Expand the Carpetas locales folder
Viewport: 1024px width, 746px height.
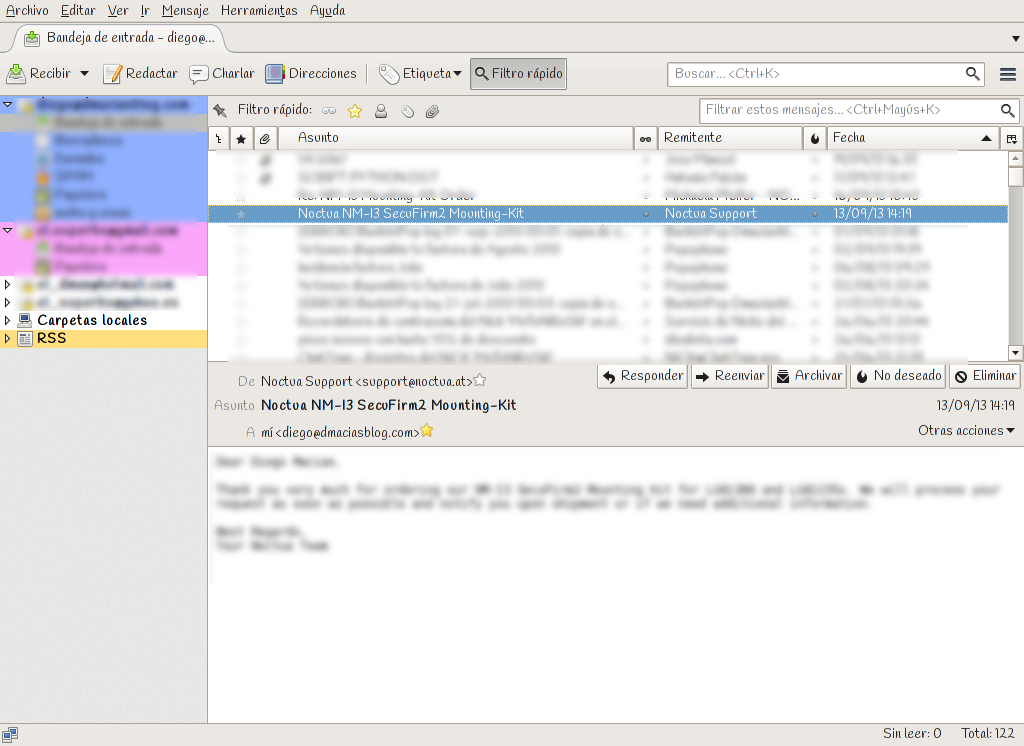pos(7,320)
